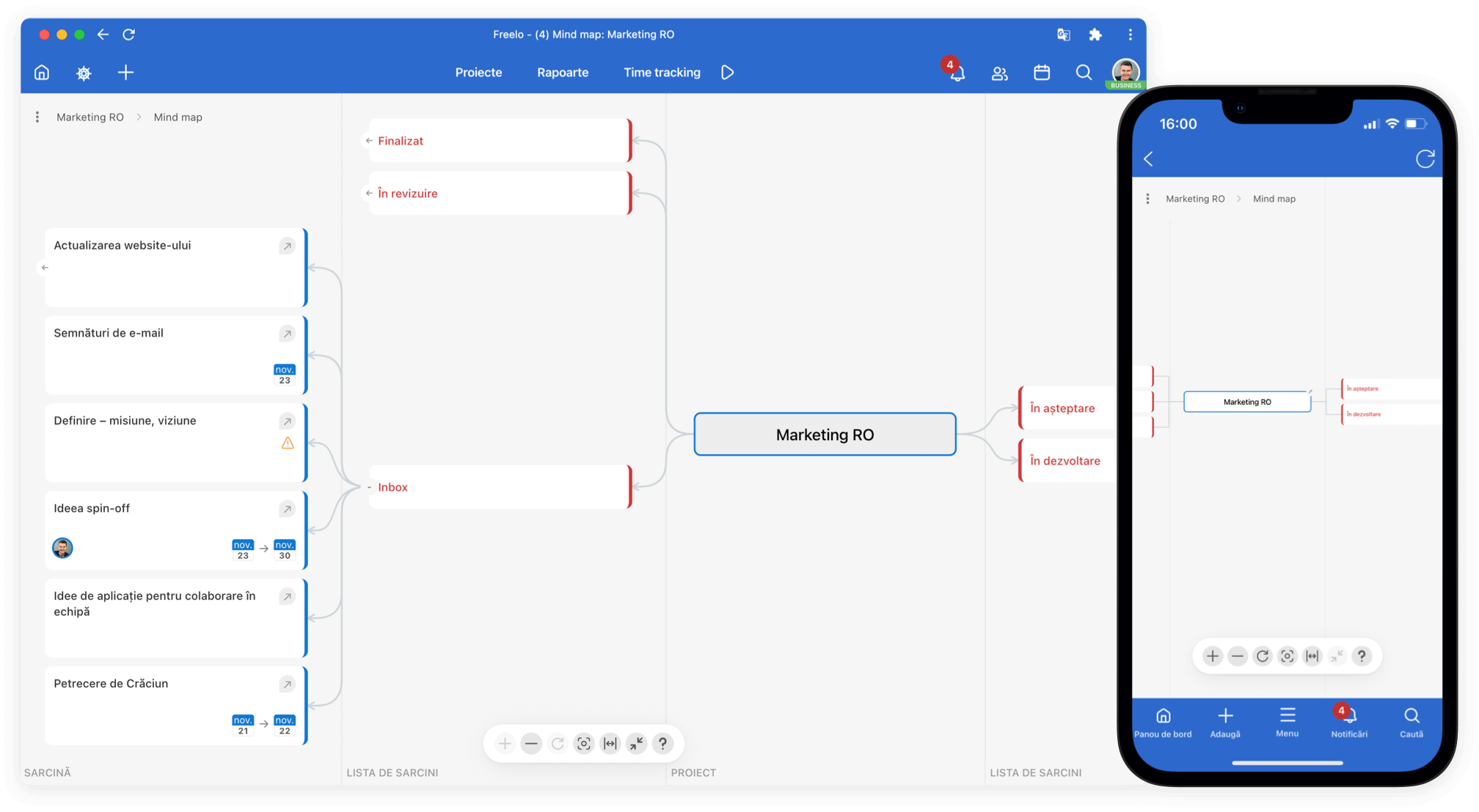Select the Inbox list node
The image size is (1479, 812).
click(500, 486)
